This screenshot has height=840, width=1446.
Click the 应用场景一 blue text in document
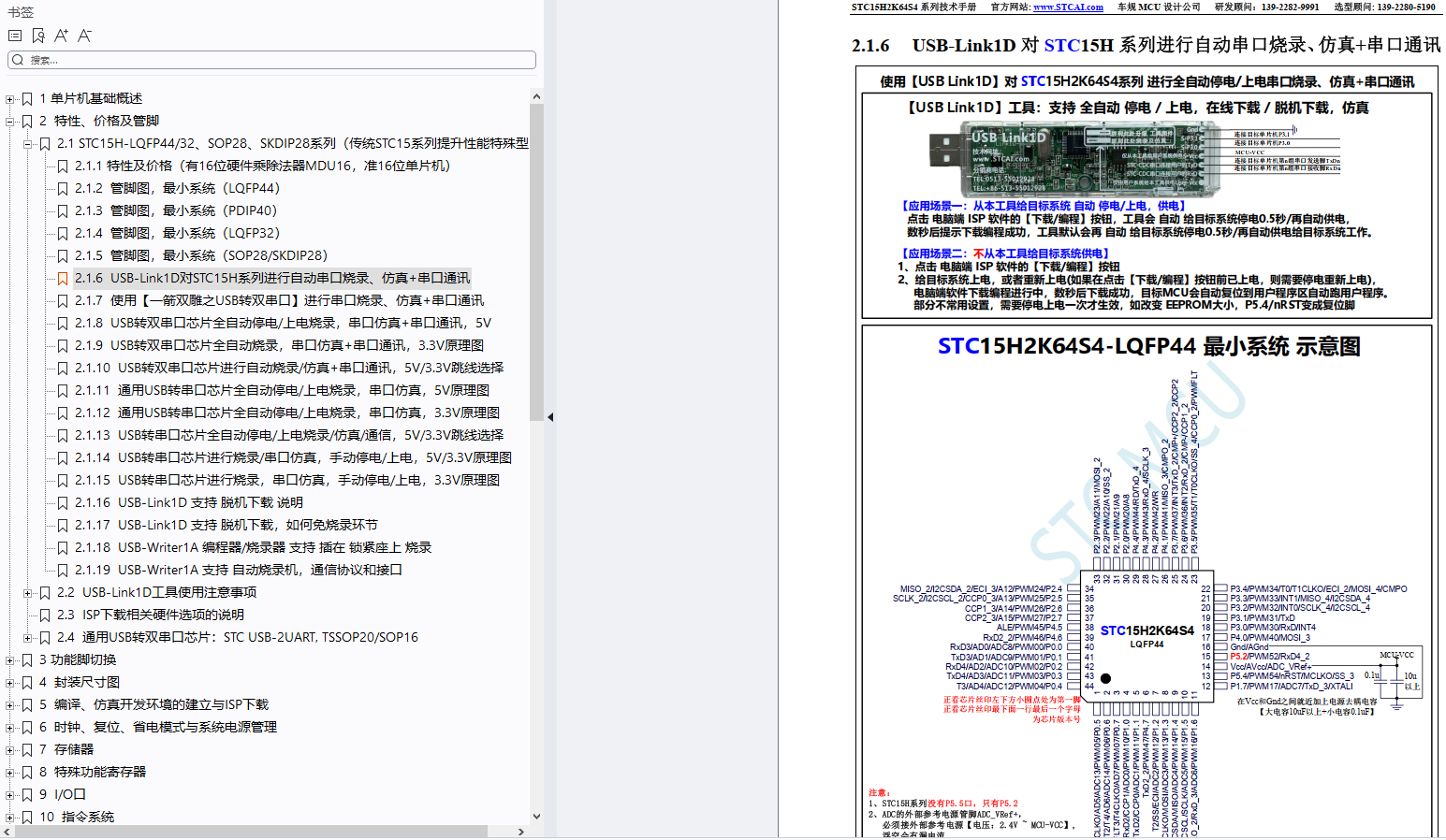tap(1043, 206)
